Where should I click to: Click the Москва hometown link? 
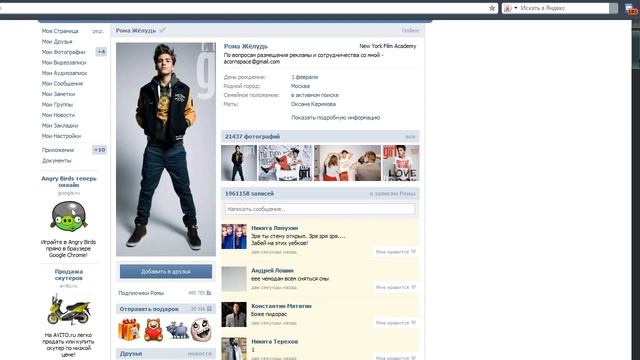click(x=300, y=86)
